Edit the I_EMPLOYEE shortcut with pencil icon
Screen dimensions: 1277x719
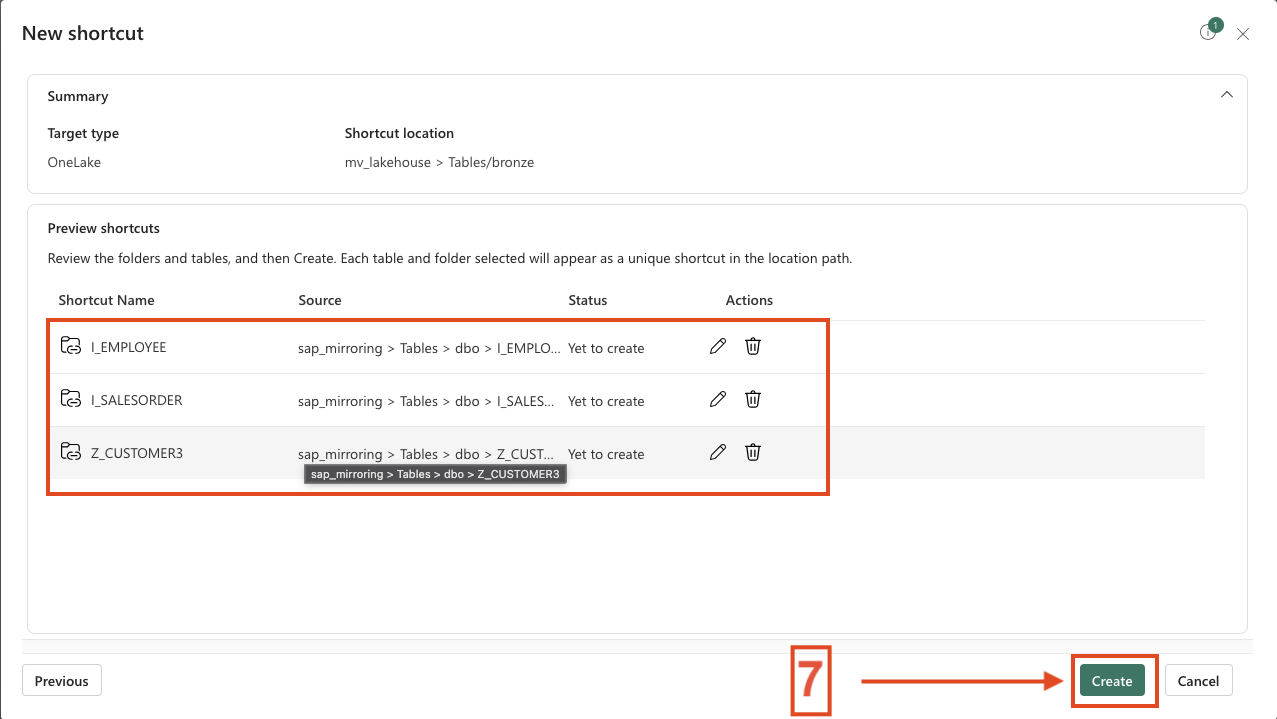(x=717, y=346)
